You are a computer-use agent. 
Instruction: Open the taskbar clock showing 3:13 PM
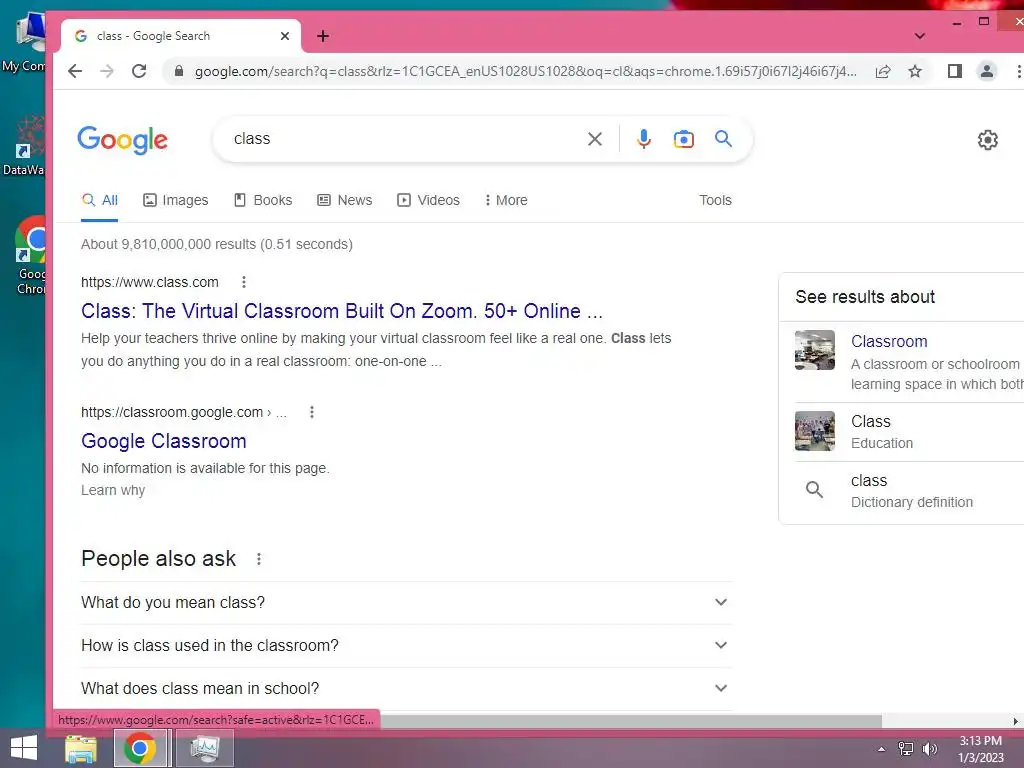click(980, 749)
